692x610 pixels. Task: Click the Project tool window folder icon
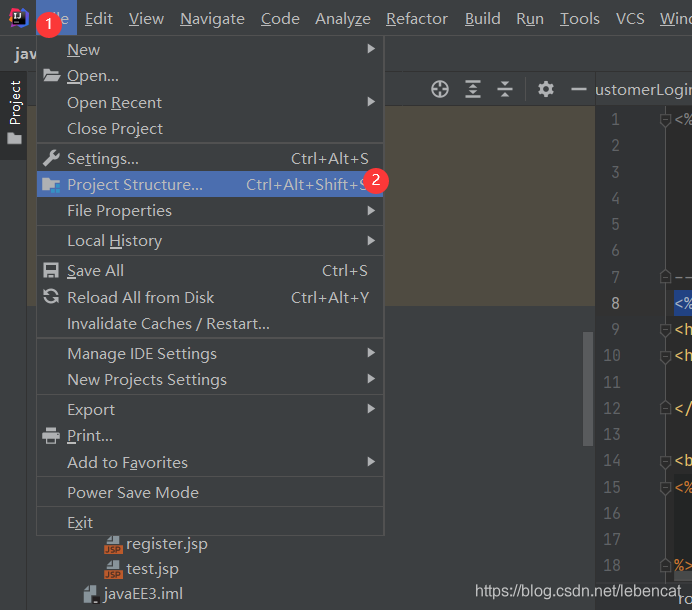15,139
